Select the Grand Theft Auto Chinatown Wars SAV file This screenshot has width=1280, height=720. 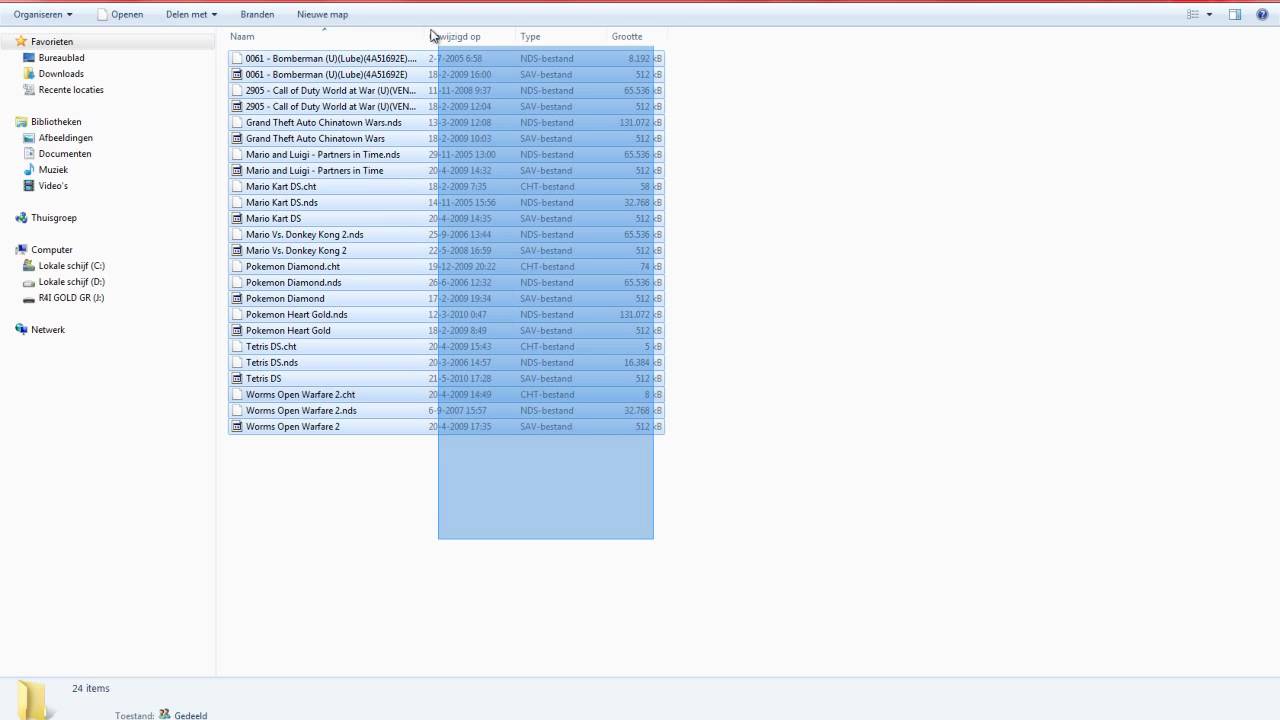click(315, 138)
